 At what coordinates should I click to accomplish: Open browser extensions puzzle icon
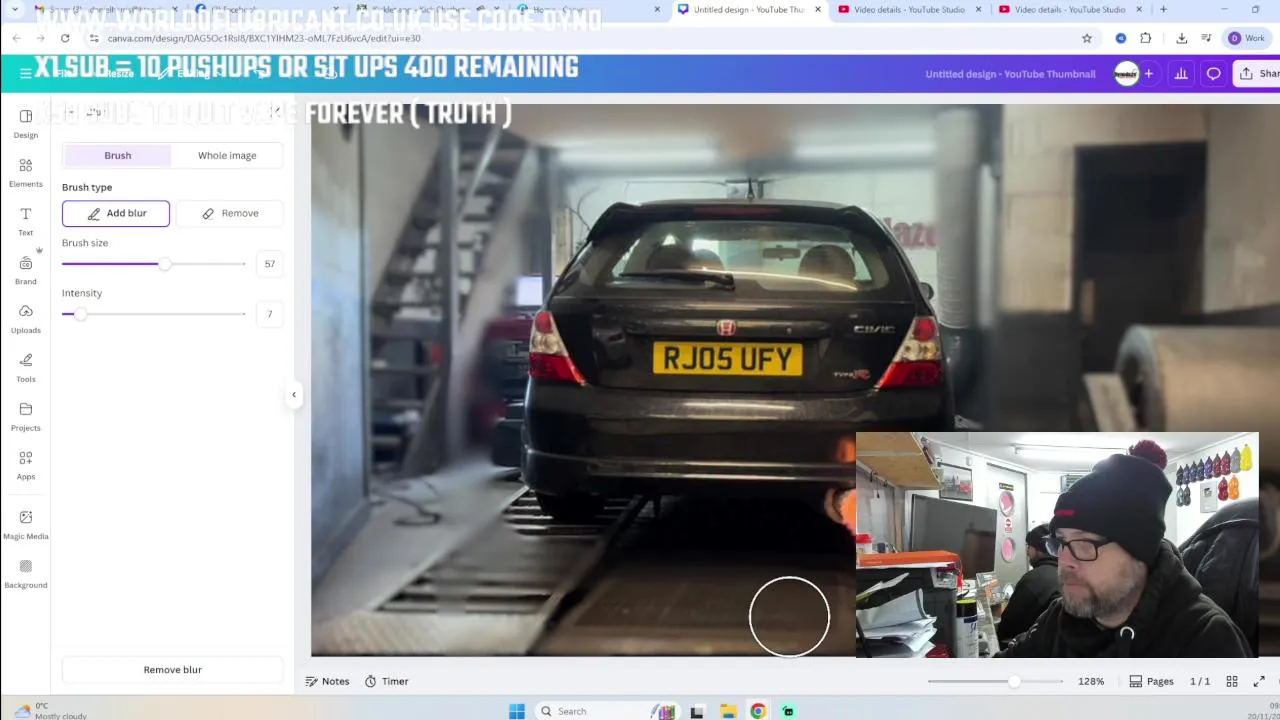(x=1146, y=38)
